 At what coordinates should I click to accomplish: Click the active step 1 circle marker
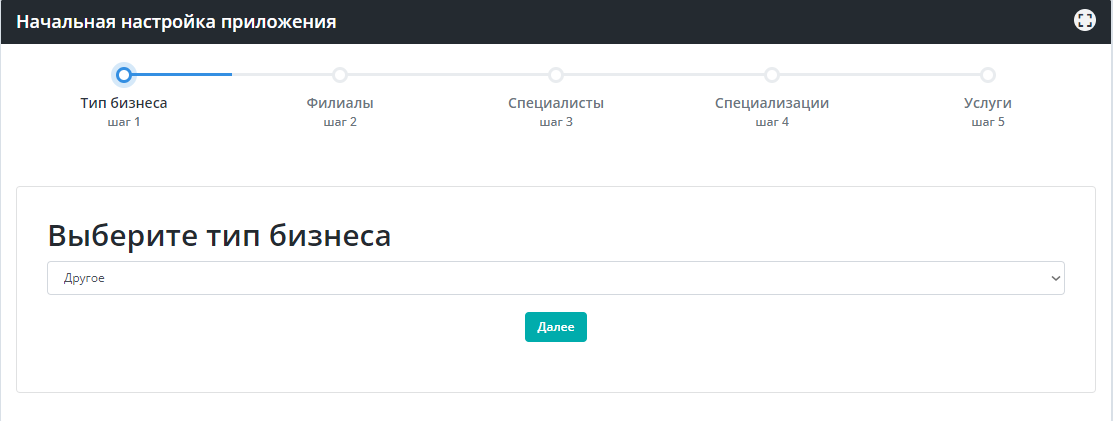[124, 75]
